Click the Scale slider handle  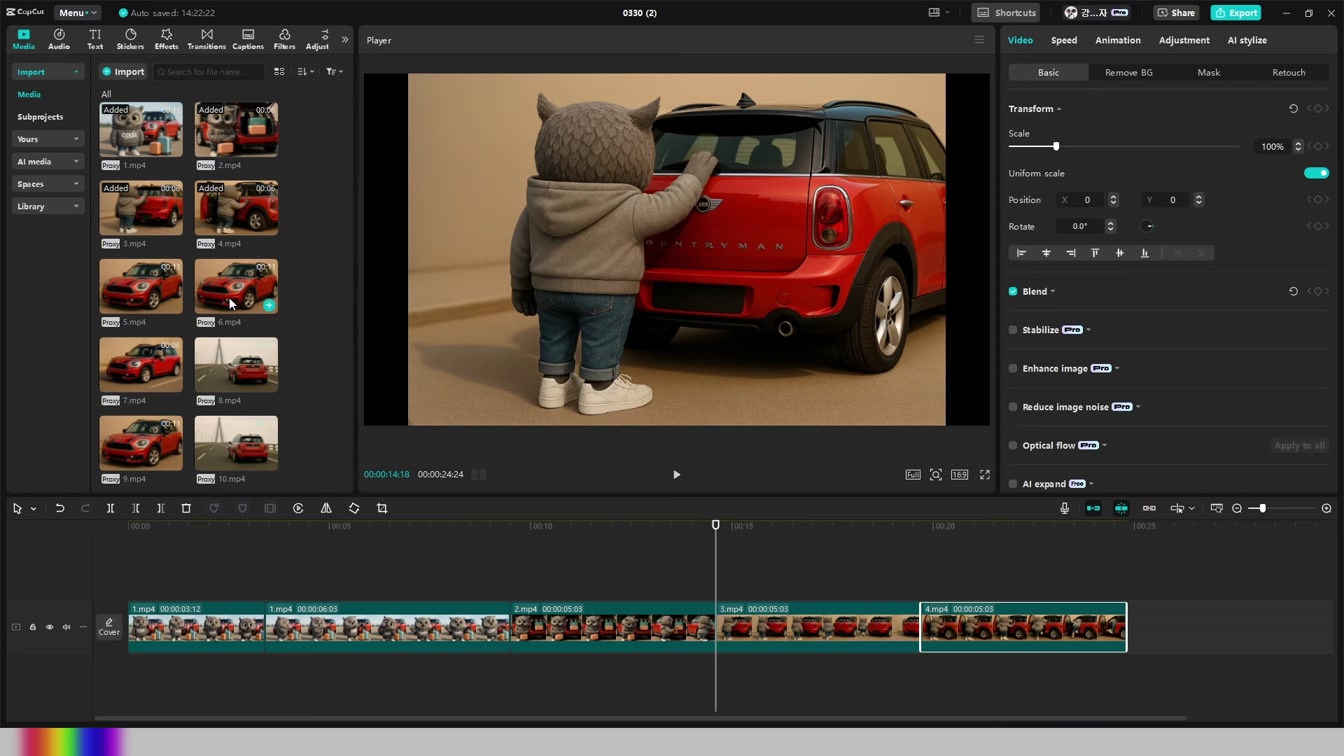click(1056, 147)
